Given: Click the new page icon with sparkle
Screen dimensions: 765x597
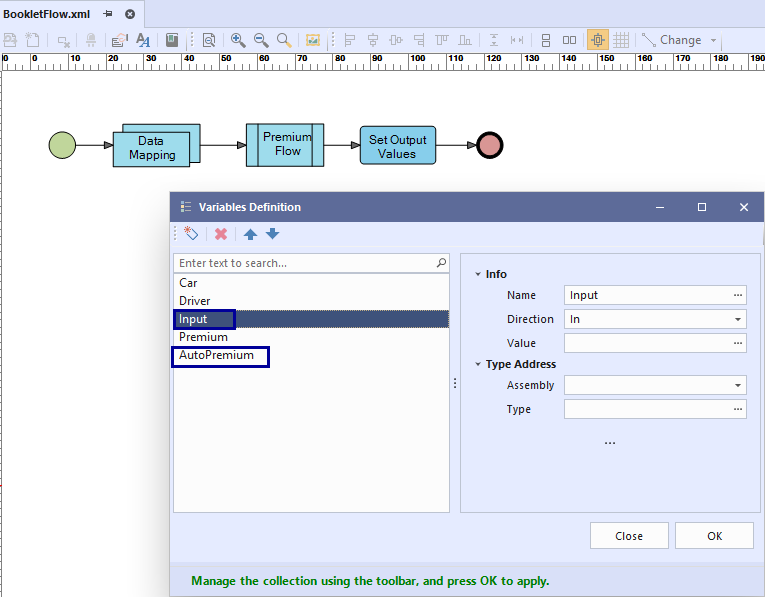Looking at the screenshot, I should [32, 40].
